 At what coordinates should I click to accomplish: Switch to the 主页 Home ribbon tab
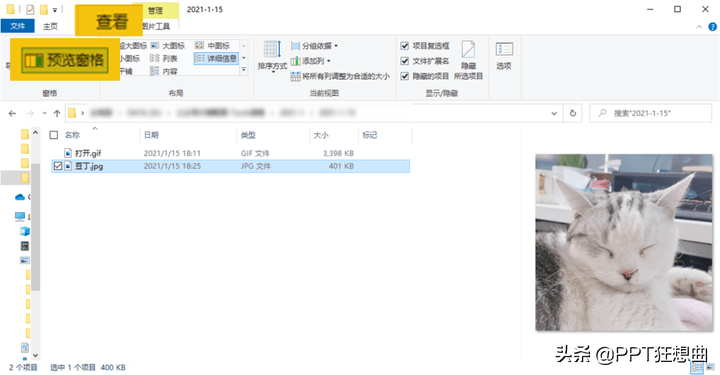click(x=51, y=26)
